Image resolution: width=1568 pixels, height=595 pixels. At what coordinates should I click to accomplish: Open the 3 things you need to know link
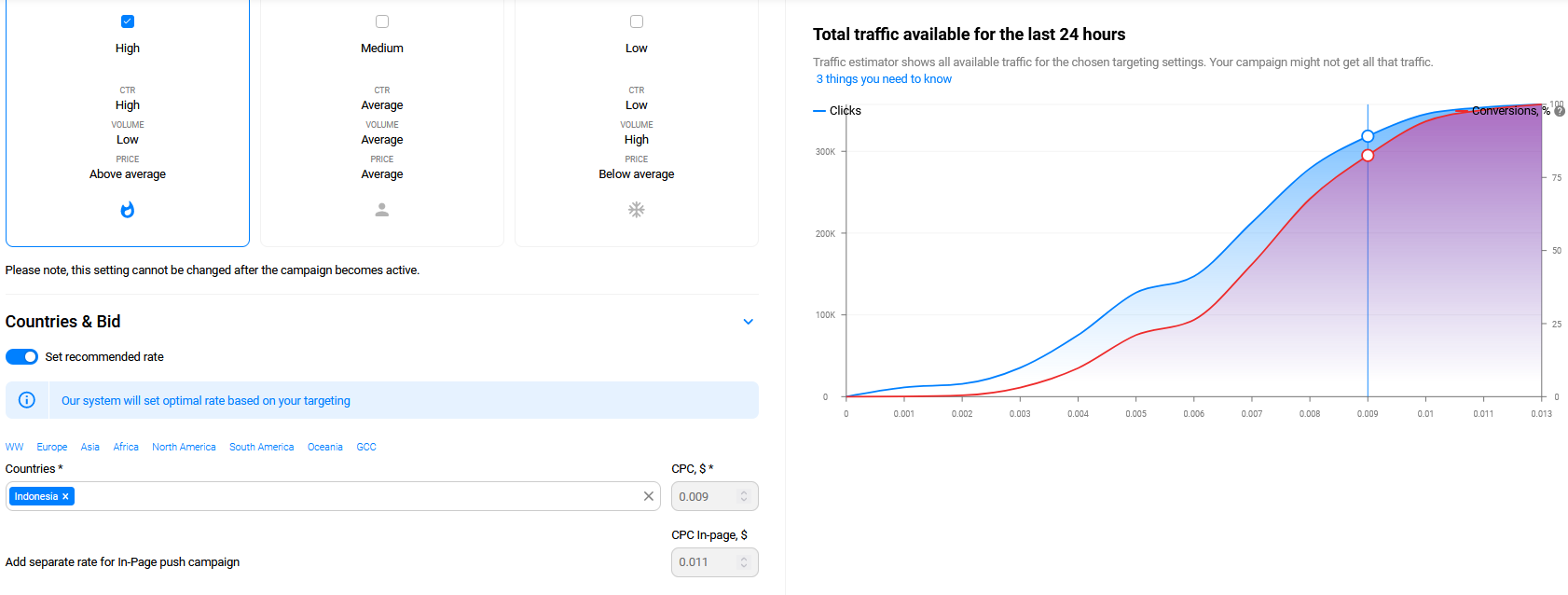tap(884, 79)
